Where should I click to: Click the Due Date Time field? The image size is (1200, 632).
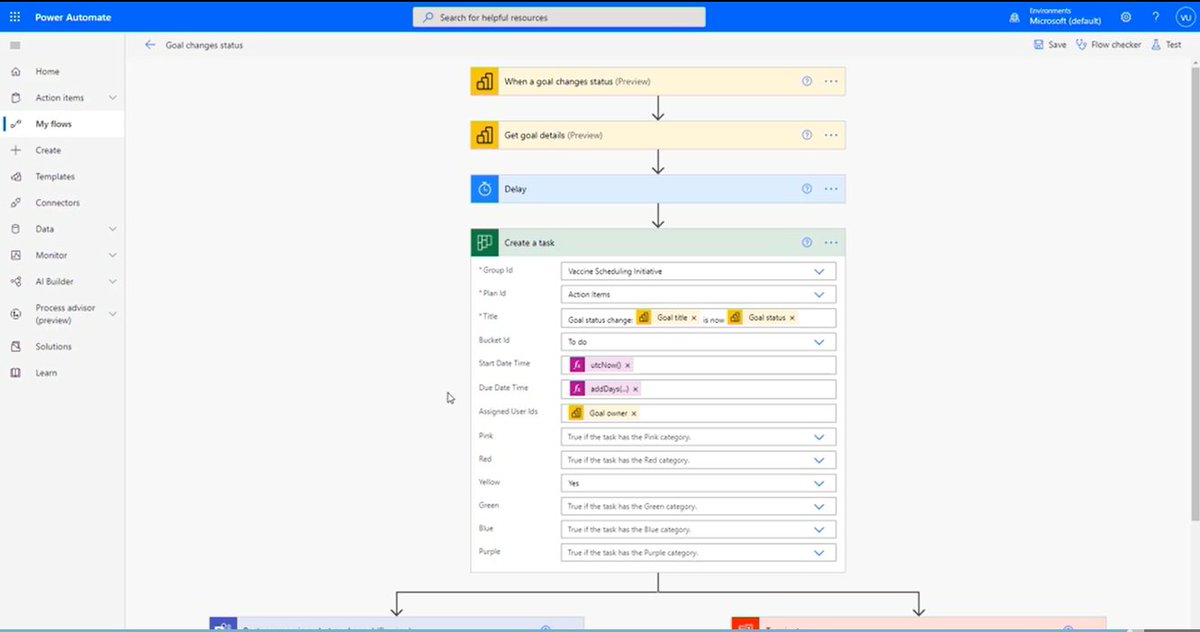coord(698,389)
